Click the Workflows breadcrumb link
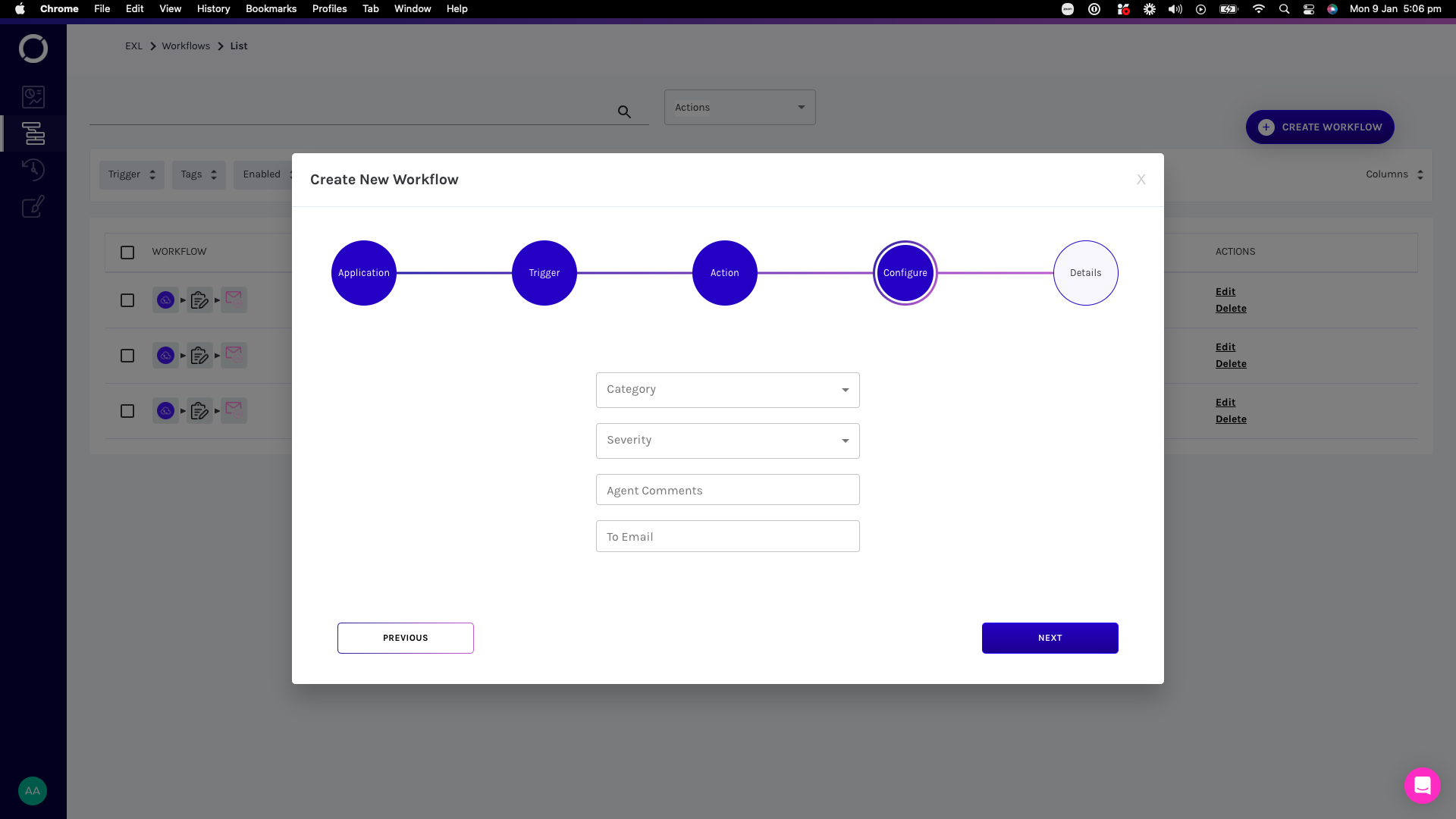The width and height of the screenshot is (1456, 819). [186, 46]
